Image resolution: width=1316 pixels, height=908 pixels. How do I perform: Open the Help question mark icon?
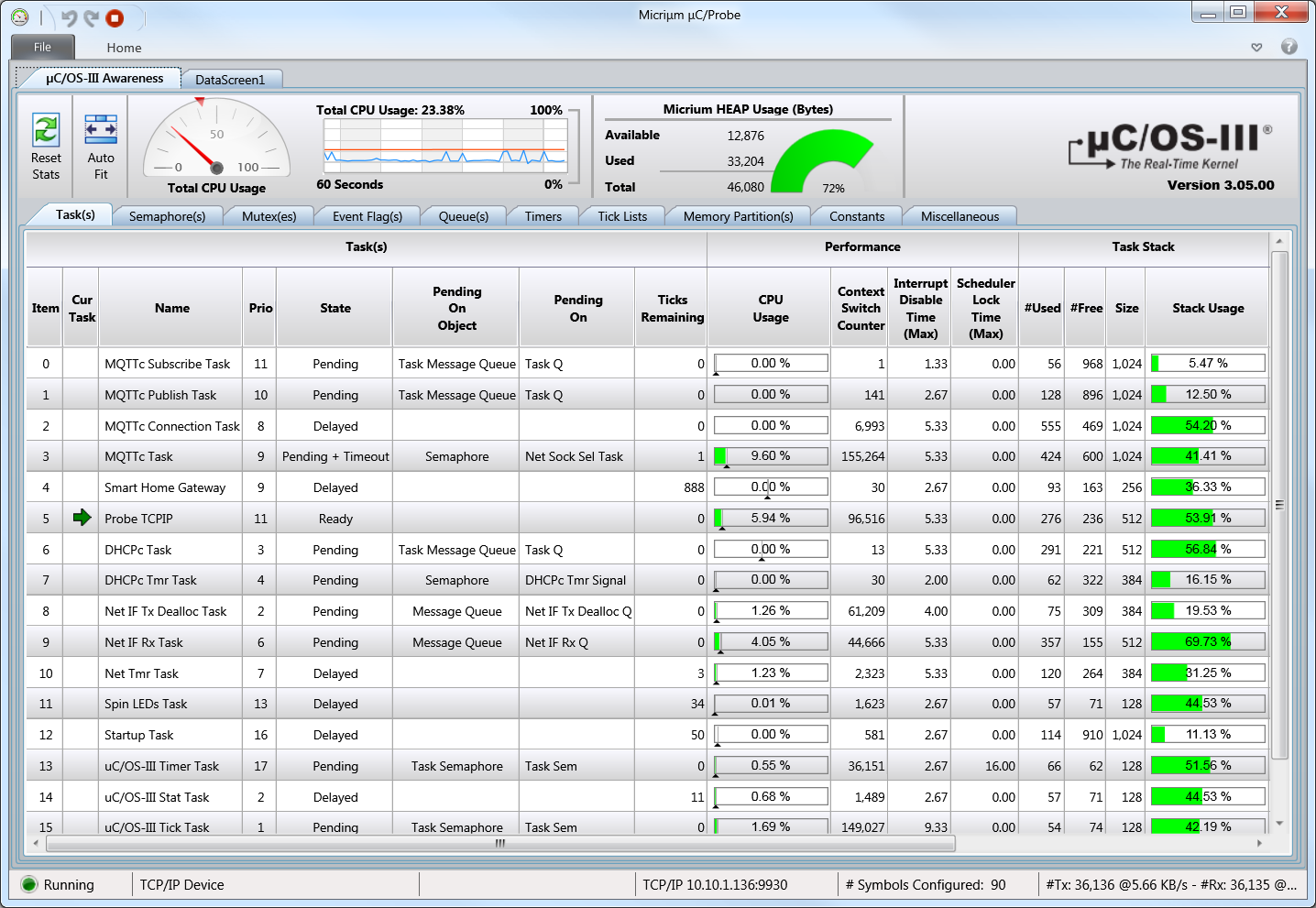pos(1289,47)
